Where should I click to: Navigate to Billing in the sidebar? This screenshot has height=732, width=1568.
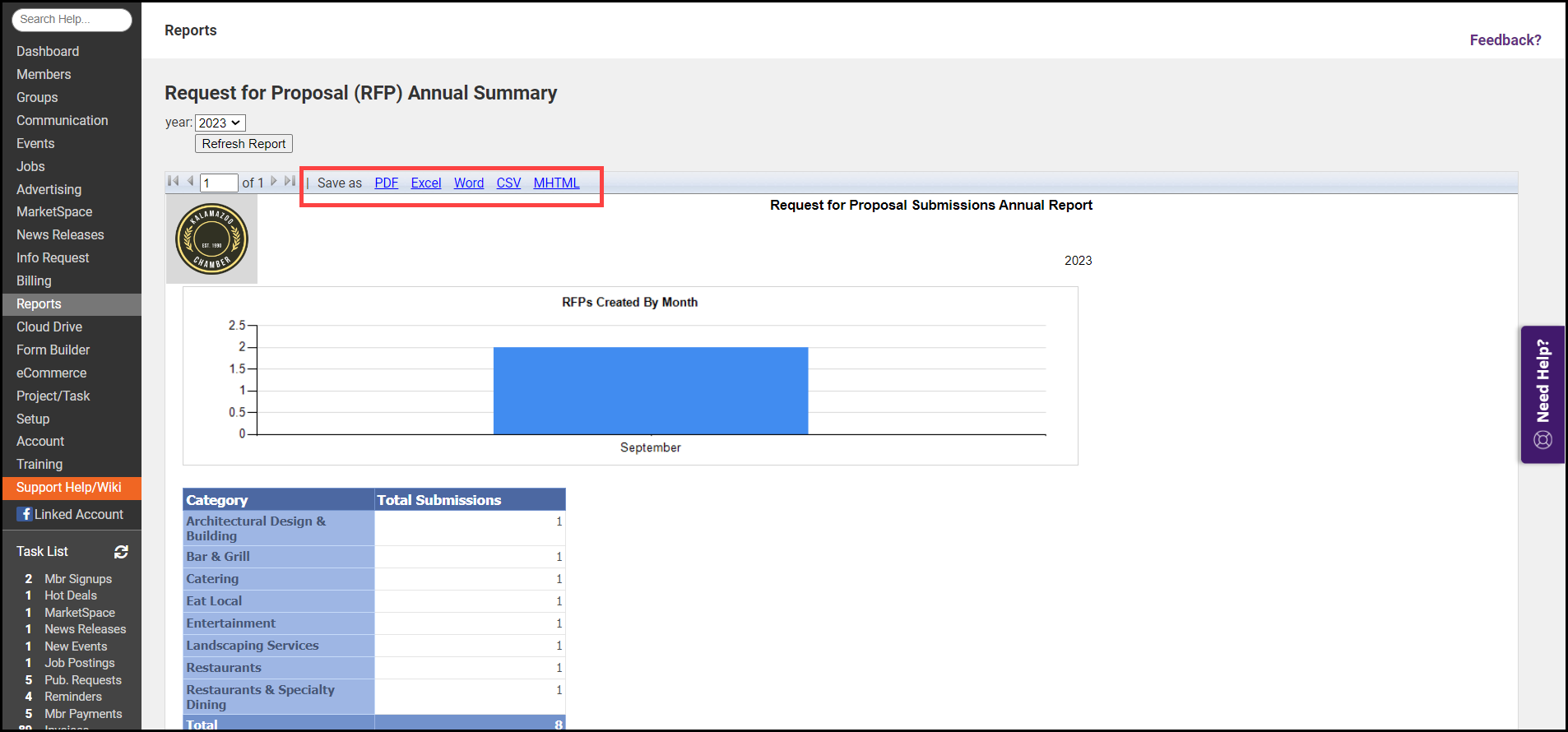[34, 280]
